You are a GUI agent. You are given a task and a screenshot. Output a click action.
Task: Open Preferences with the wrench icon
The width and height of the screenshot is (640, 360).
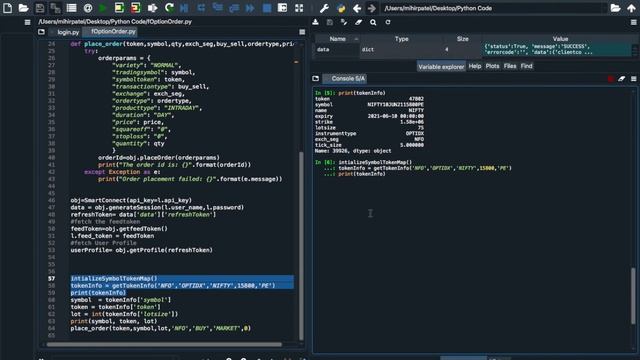click(324, 8)
